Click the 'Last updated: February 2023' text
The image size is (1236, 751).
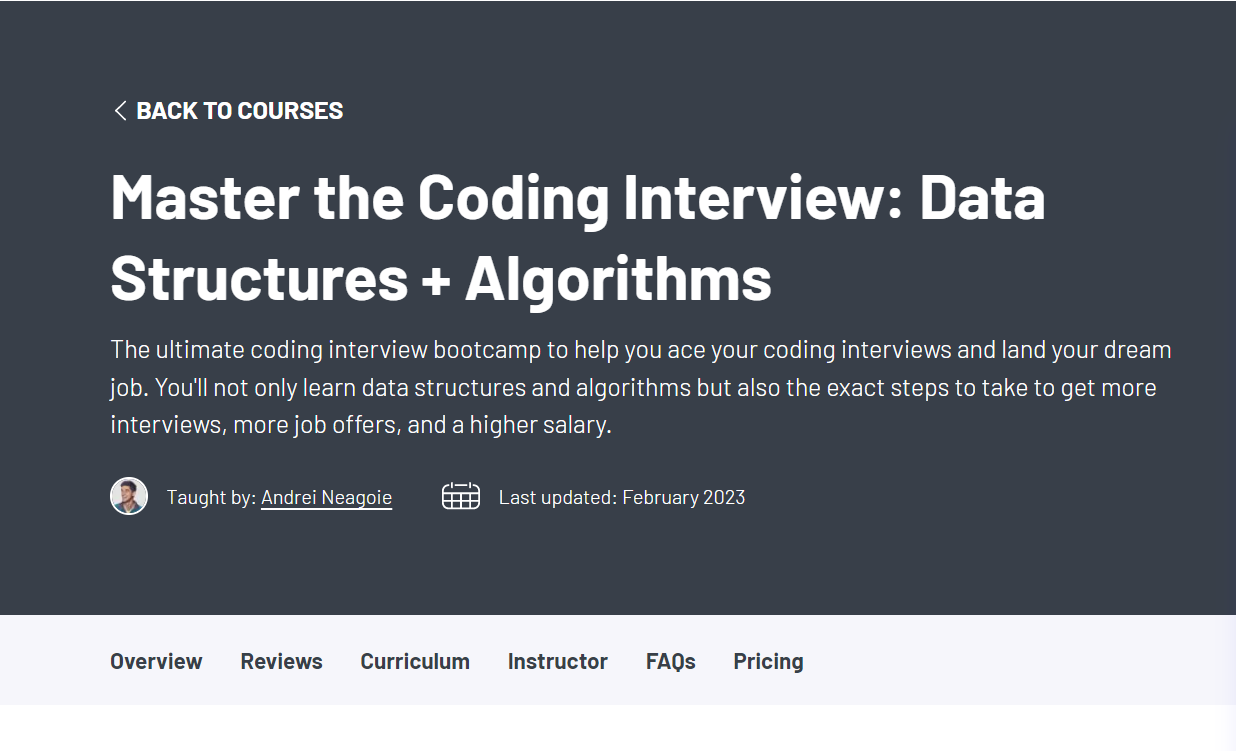[x=621, y=497]
